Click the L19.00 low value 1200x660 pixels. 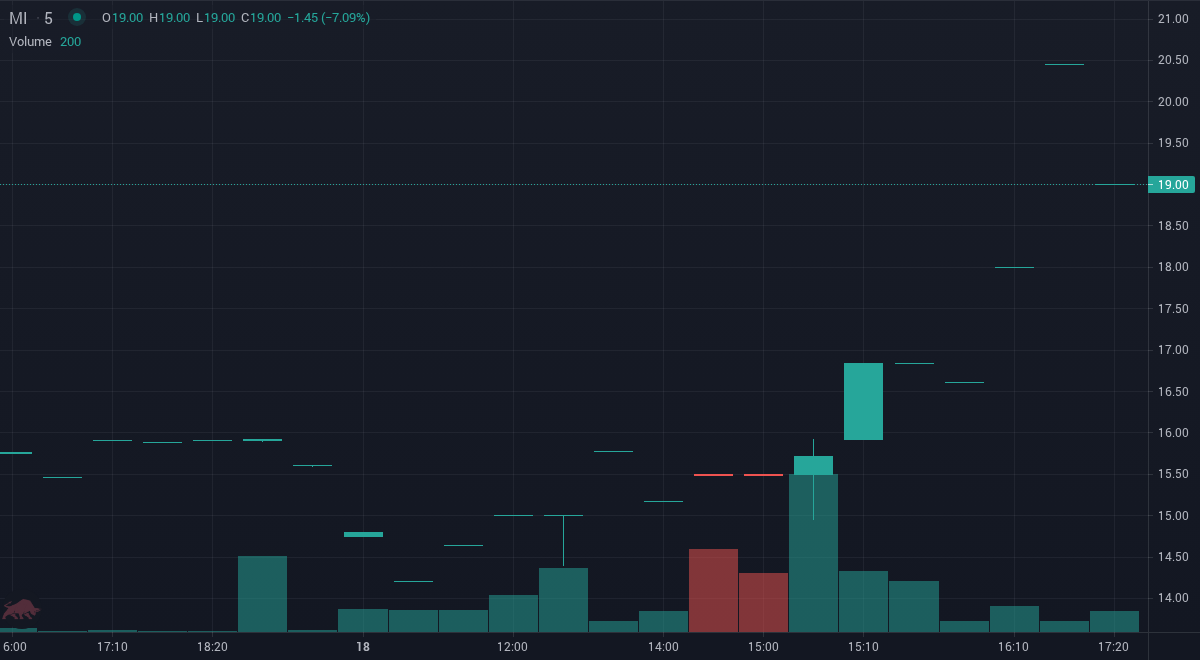[215, 18]
